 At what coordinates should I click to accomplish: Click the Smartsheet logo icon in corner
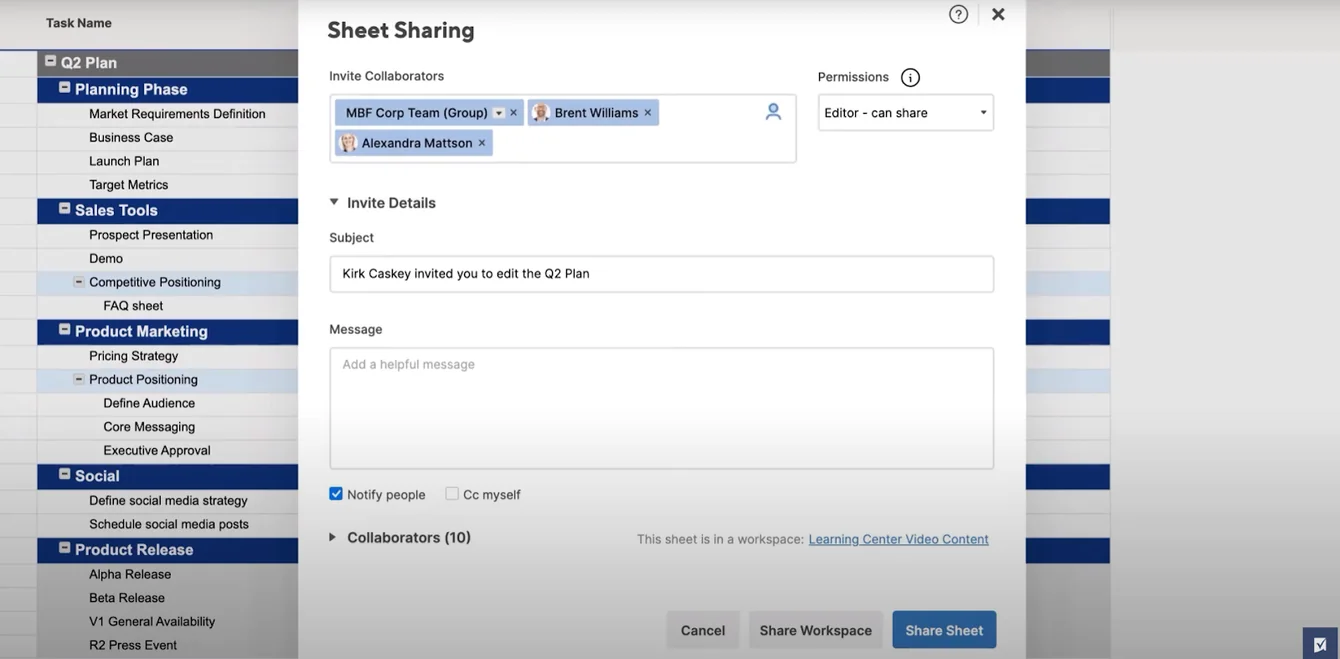click(x=1320, y=644)
